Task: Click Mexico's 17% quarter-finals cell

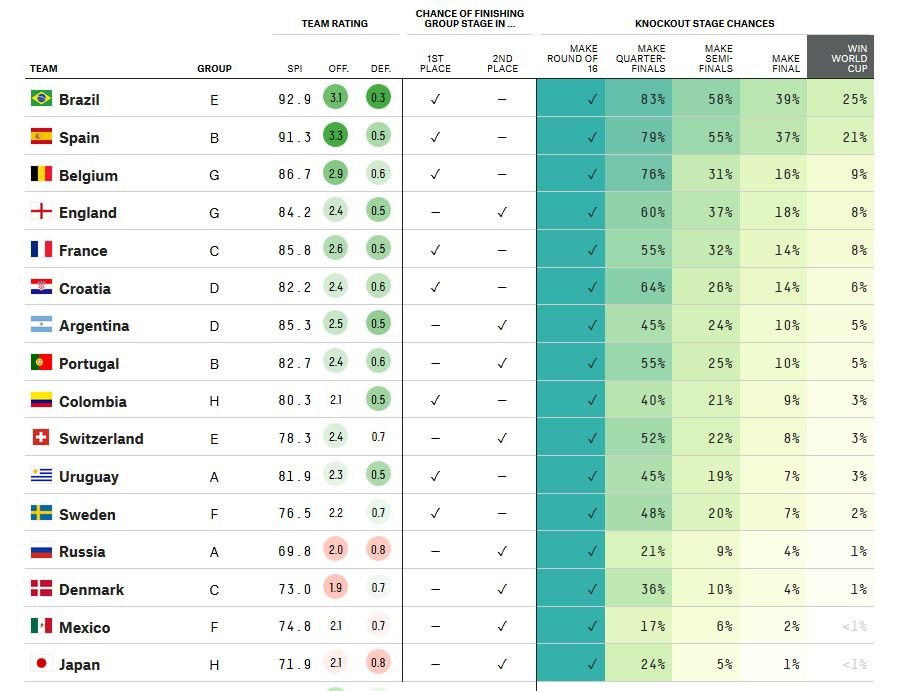Action: [x=639, y=626]
